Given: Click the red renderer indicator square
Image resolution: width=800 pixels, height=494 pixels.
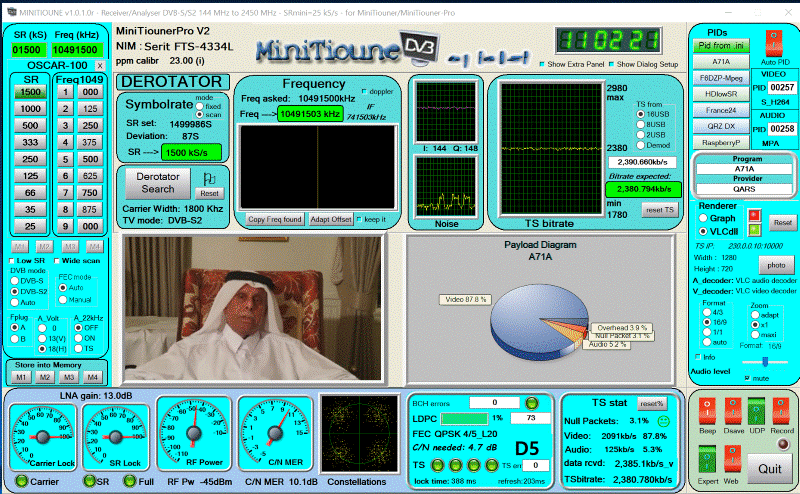Looking at the screenshot, I should pyautogui.click(x=754, y=215).
